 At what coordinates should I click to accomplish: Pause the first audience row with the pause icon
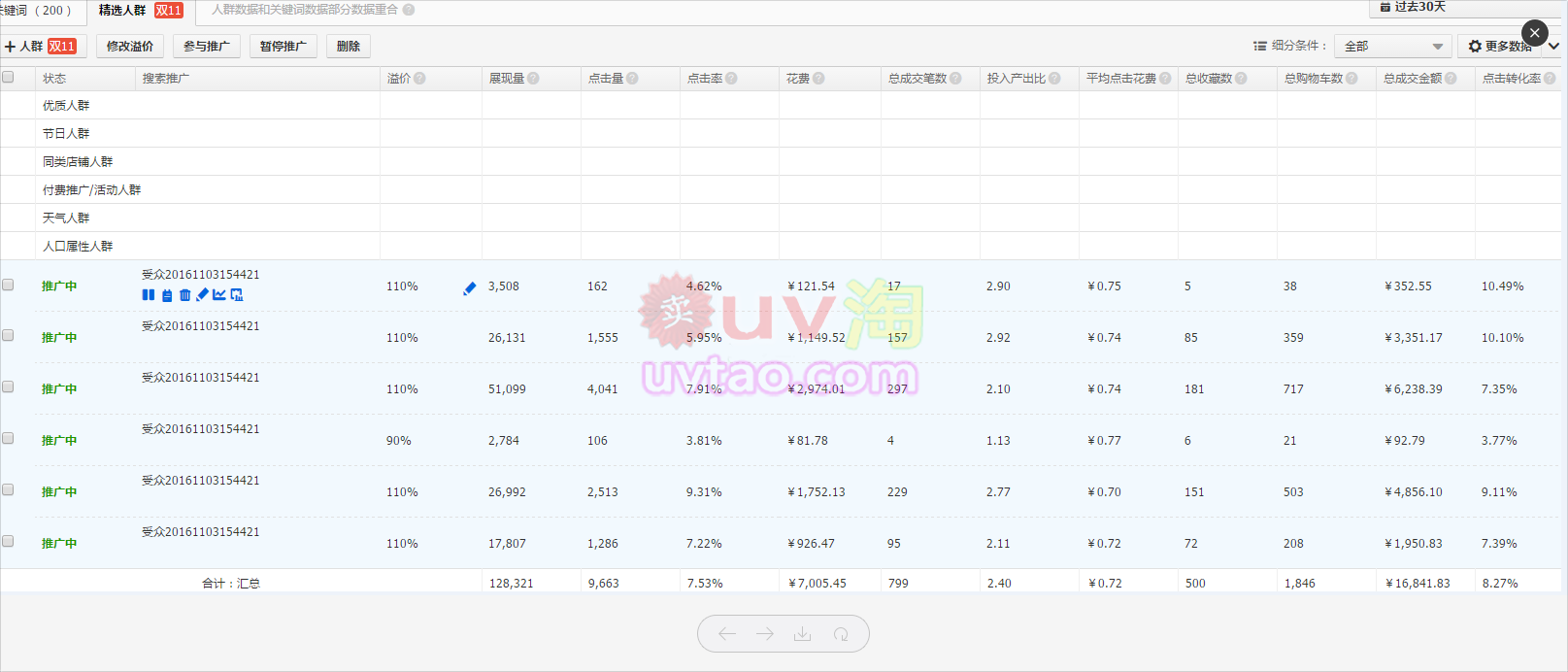(149, 295)
